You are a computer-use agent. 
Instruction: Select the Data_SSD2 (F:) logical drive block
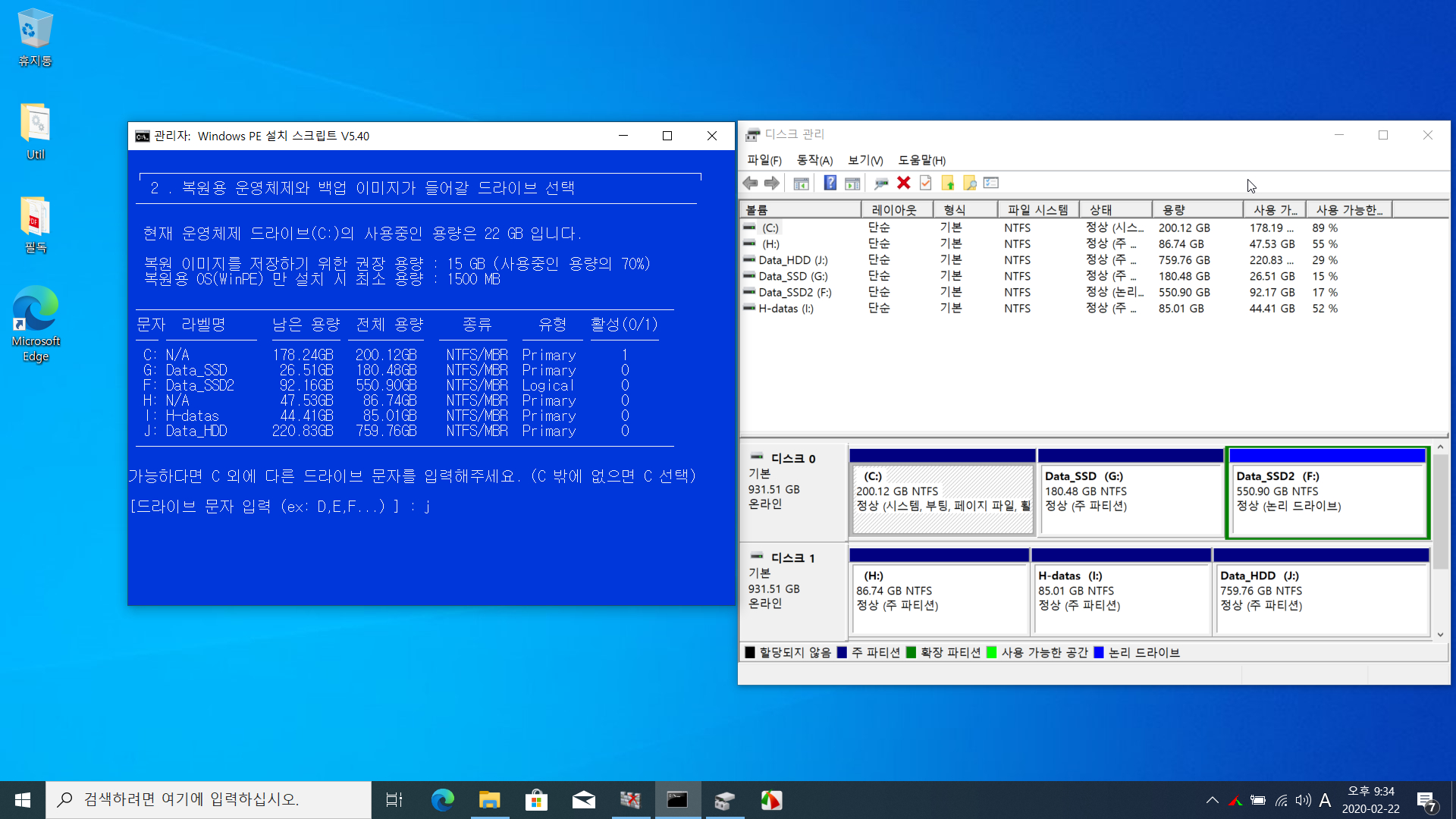(1328, 493)
